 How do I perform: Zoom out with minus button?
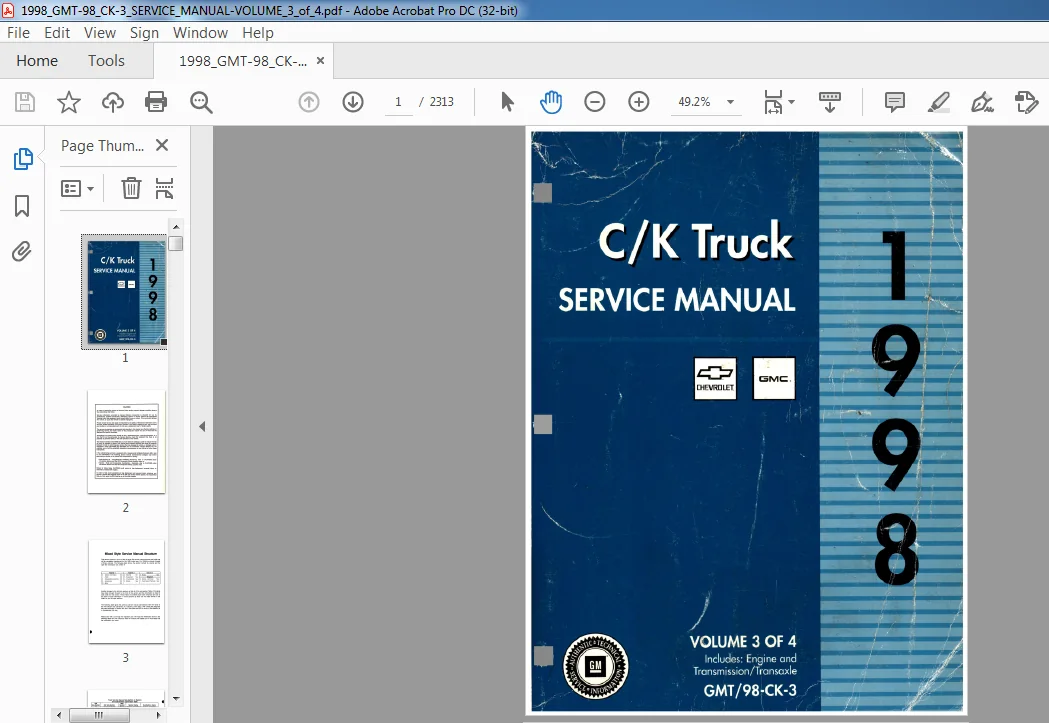594,102
